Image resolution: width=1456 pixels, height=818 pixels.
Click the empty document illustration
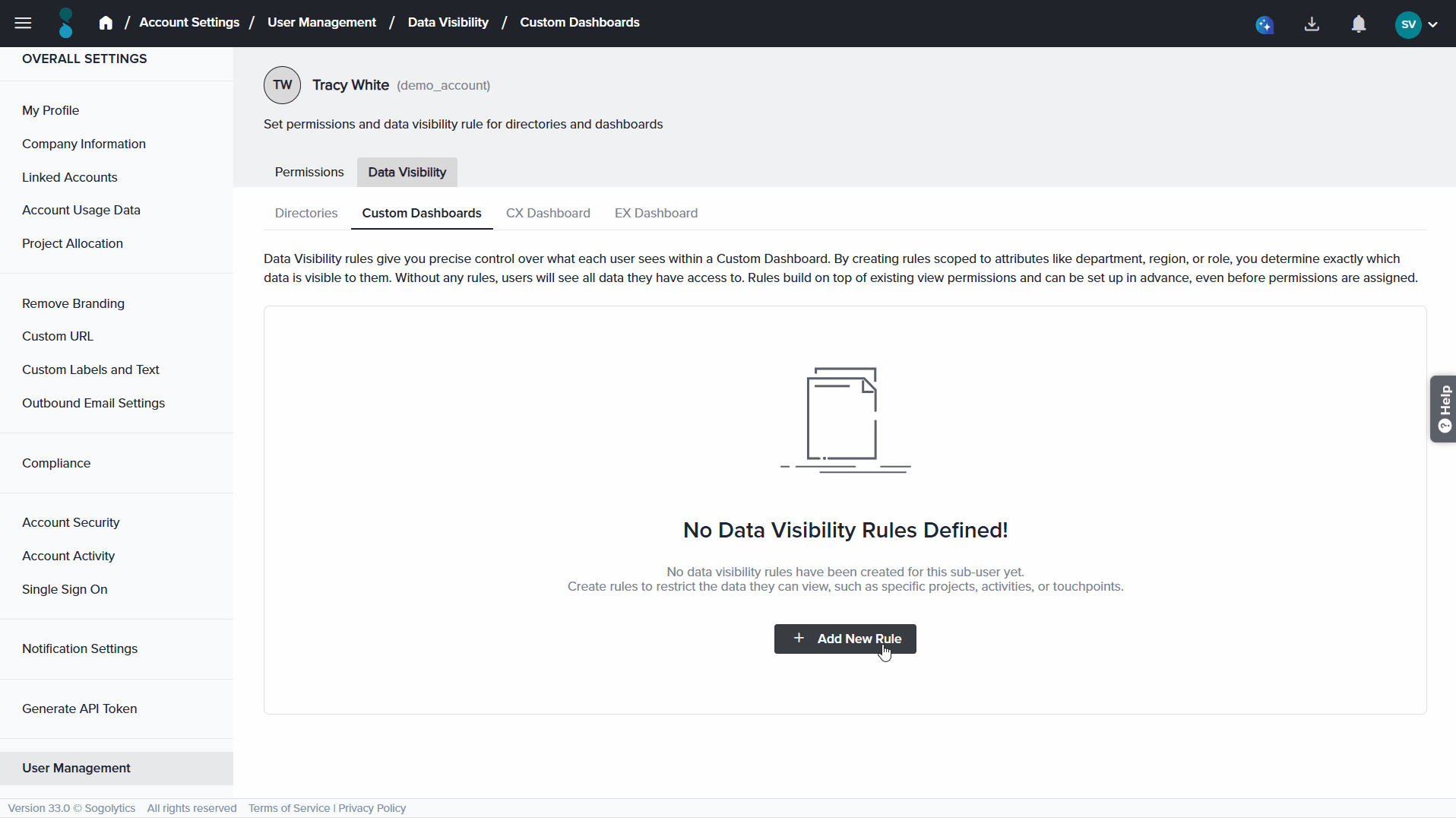click(x=845, y=420)
